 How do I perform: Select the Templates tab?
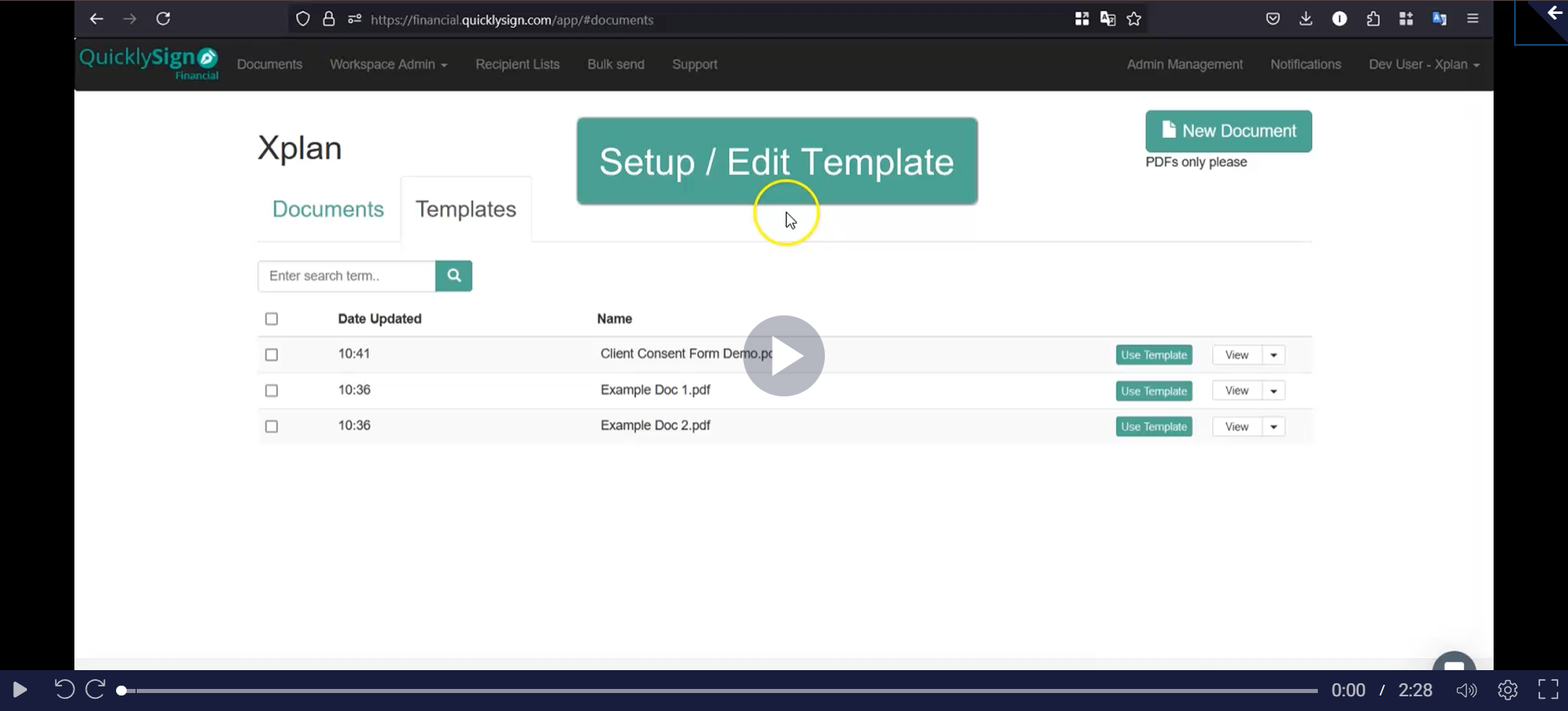pos(466,209)
